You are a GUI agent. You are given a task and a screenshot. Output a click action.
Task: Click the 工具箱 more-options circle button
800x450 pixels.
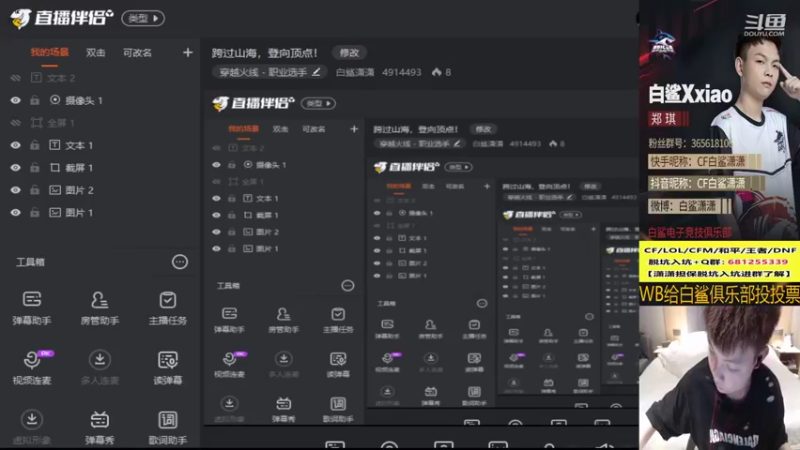(180, 262)
